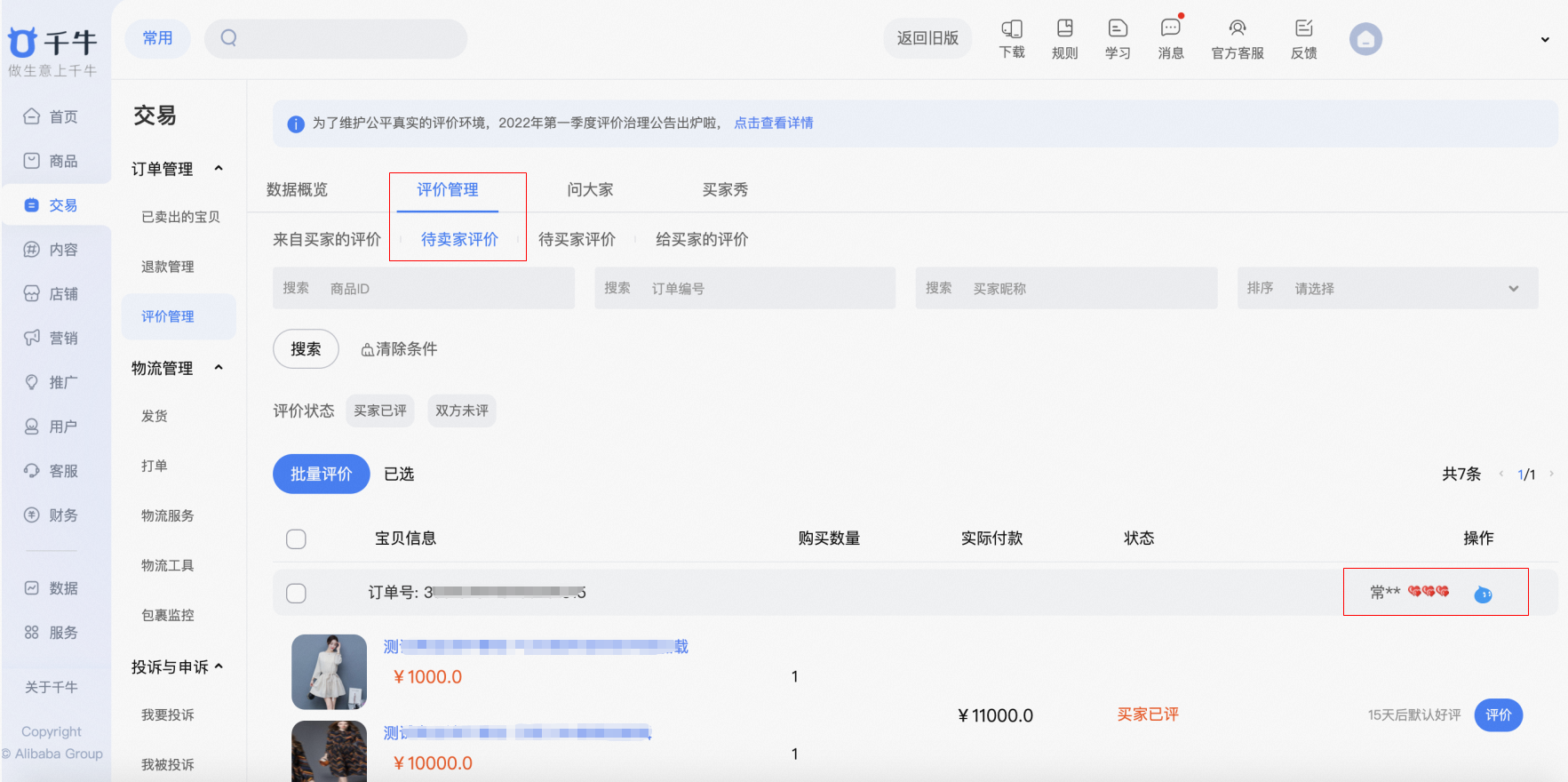Click the search magnifier icon

[x=229, y=38]
